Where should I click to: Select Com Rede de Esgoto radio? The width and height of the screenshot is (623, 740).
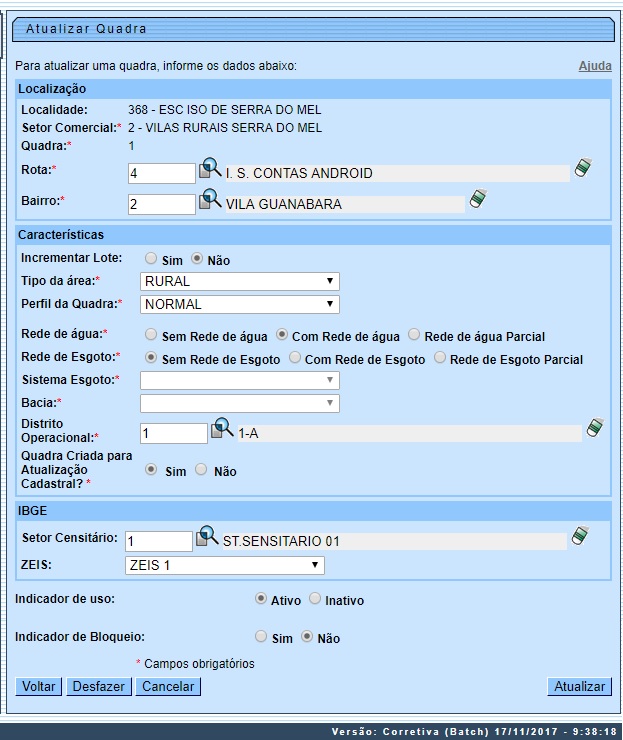coord(295,358)
